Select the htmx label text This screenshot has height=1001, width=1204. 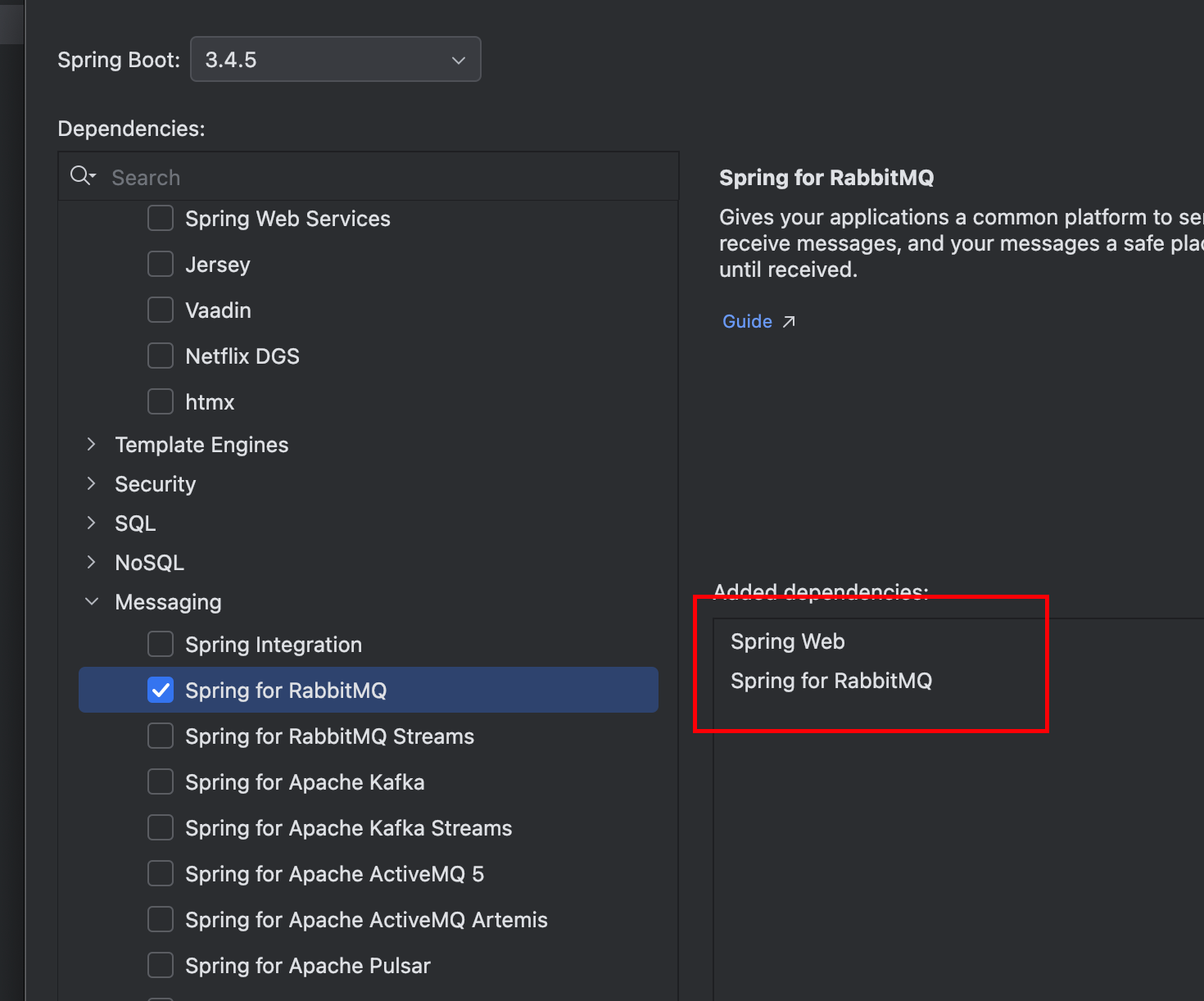[x=210, y=402]
